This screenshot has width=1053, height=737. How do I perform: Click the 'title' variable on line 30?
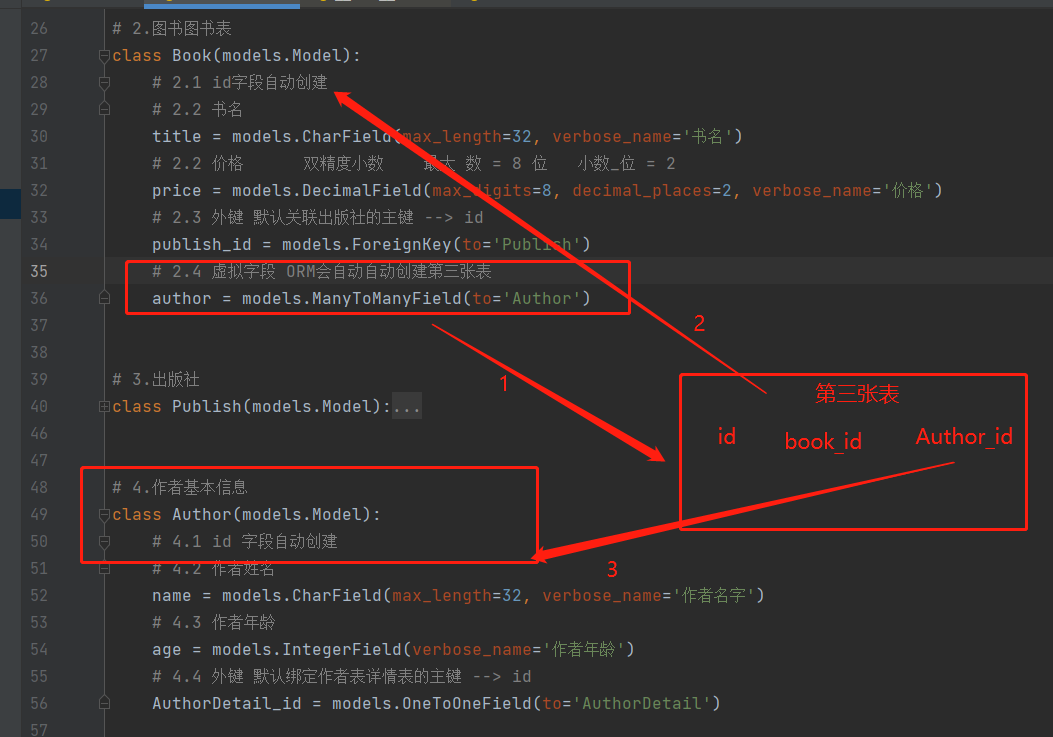pyautogui.click(x=177, y=136)
